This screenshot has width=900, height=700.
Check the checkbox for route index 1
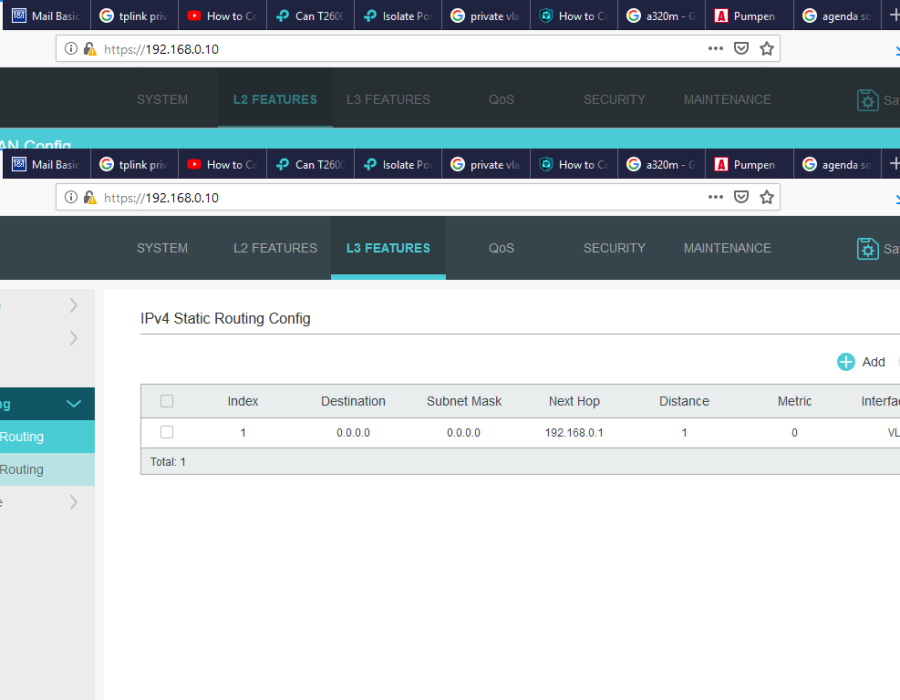tap(166, 432)
